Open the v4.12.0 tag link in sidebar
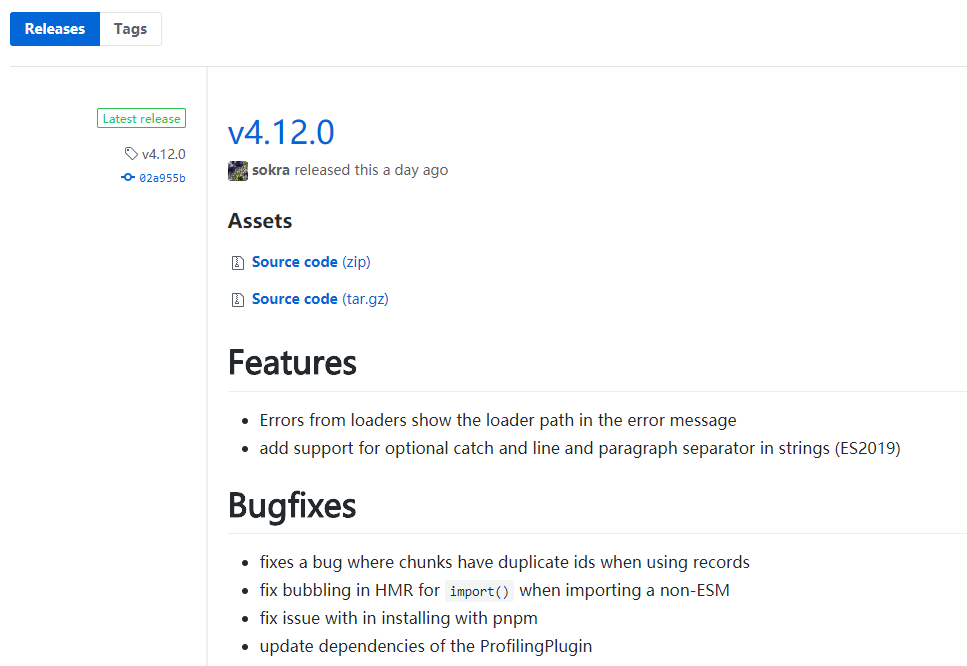 pos(163,154)
